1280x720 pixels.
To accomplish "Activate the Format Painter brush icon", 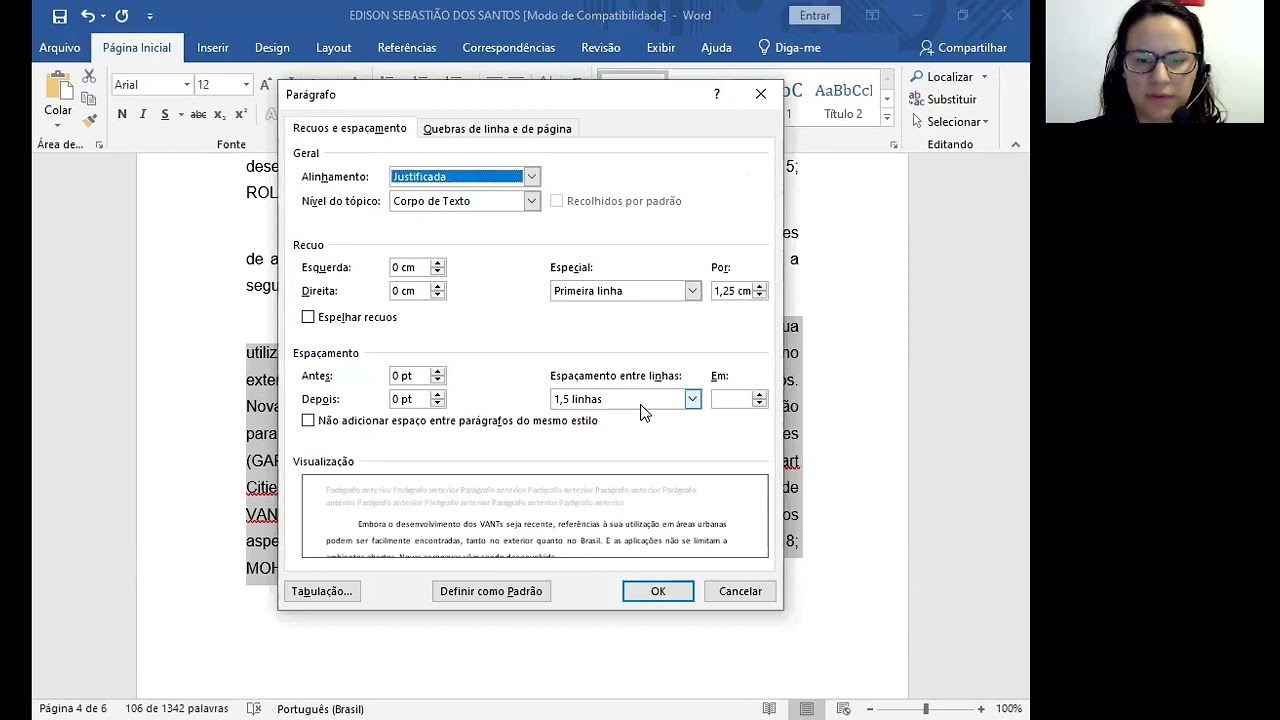I will 89,120.
